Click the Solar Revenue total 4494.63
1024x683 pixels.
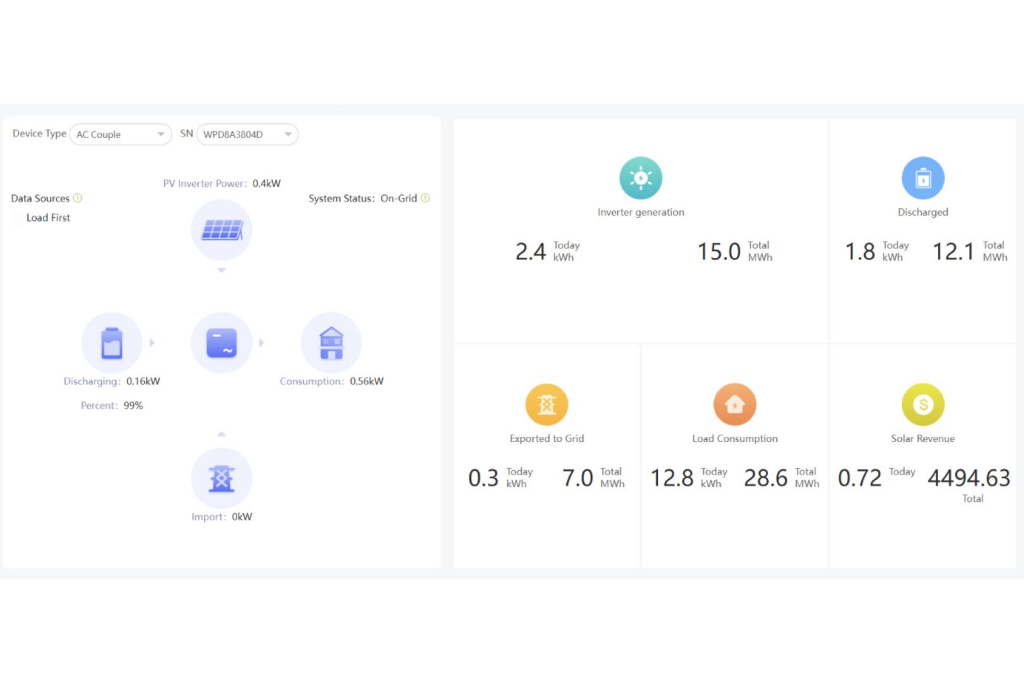[969, 478]
